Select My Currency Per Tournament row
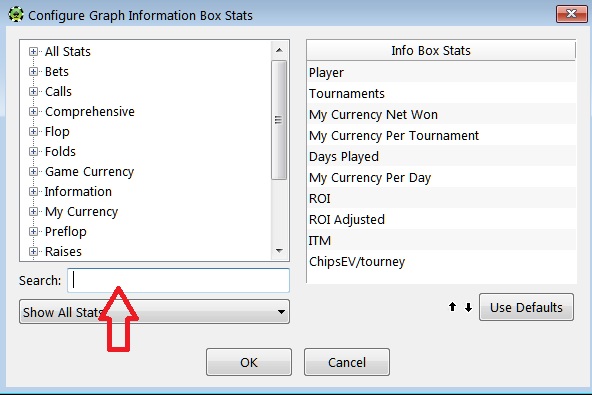Viewport: 592px width, 395px height. 441,135
